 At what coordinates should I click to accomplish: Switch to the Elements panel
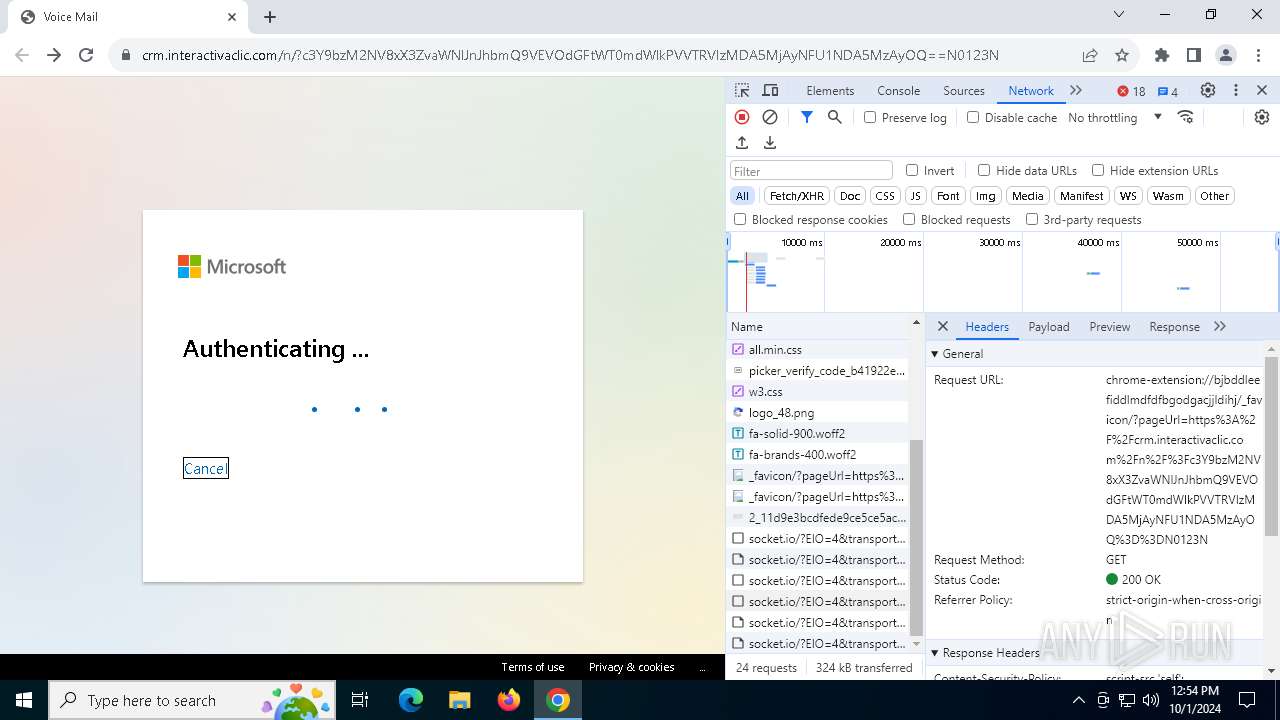[830, 90]
